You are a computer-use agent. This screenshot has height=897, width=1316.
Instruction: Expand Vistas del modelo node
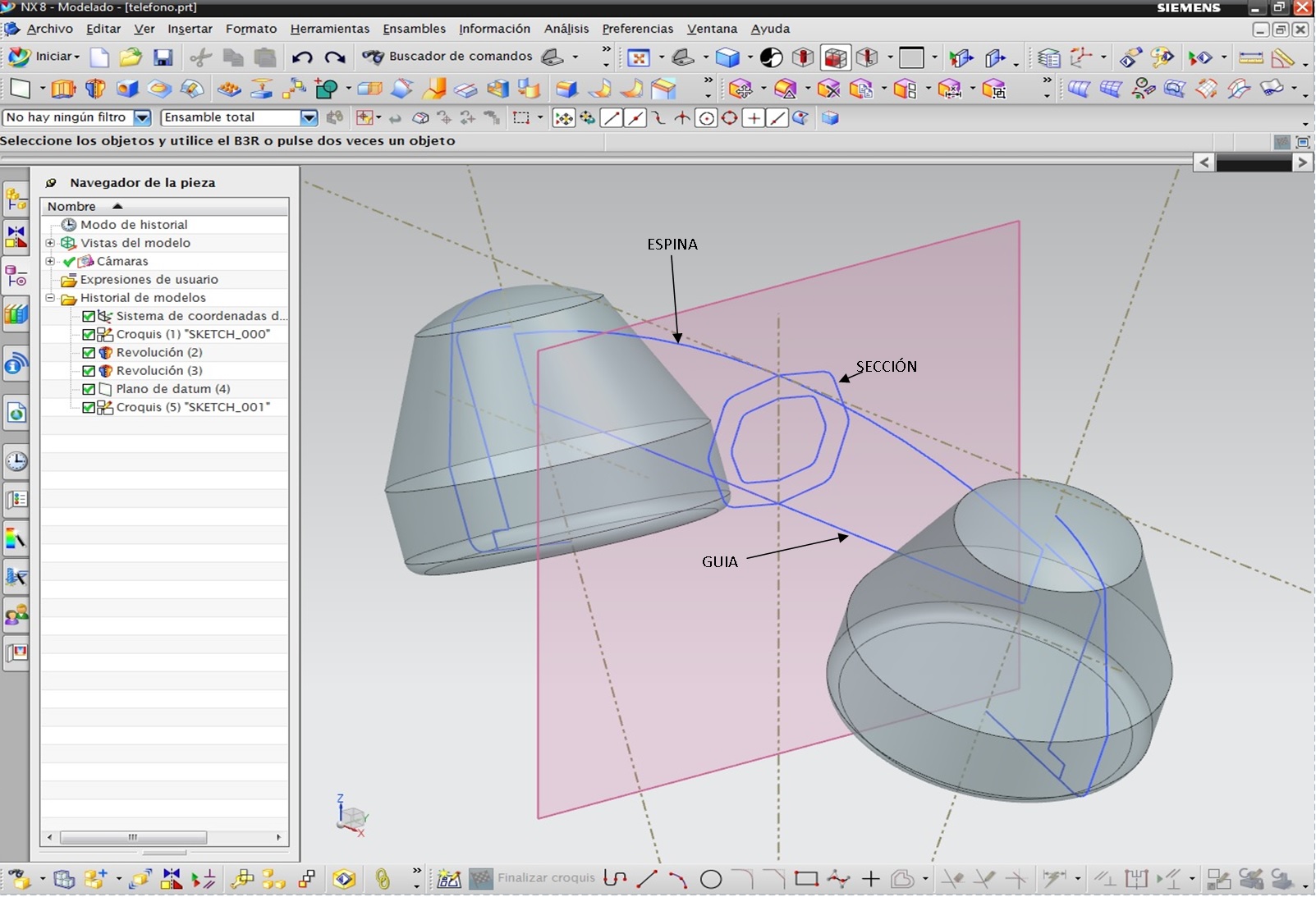[50, 243]
